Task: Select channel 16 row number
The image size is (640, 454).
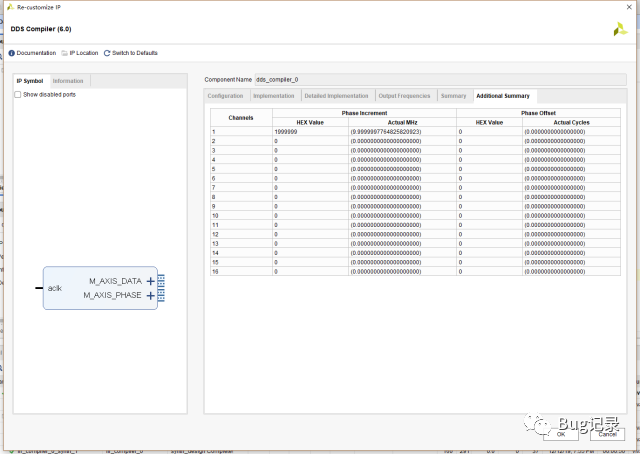Action: coord(241,272)
